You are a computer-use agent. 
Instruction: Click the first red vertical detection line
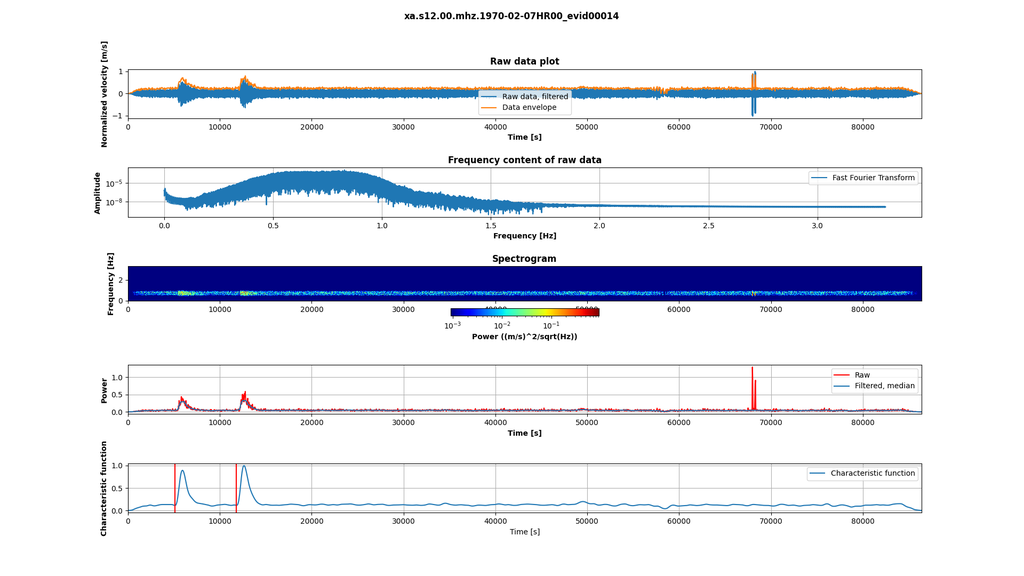tap(175, 488)
